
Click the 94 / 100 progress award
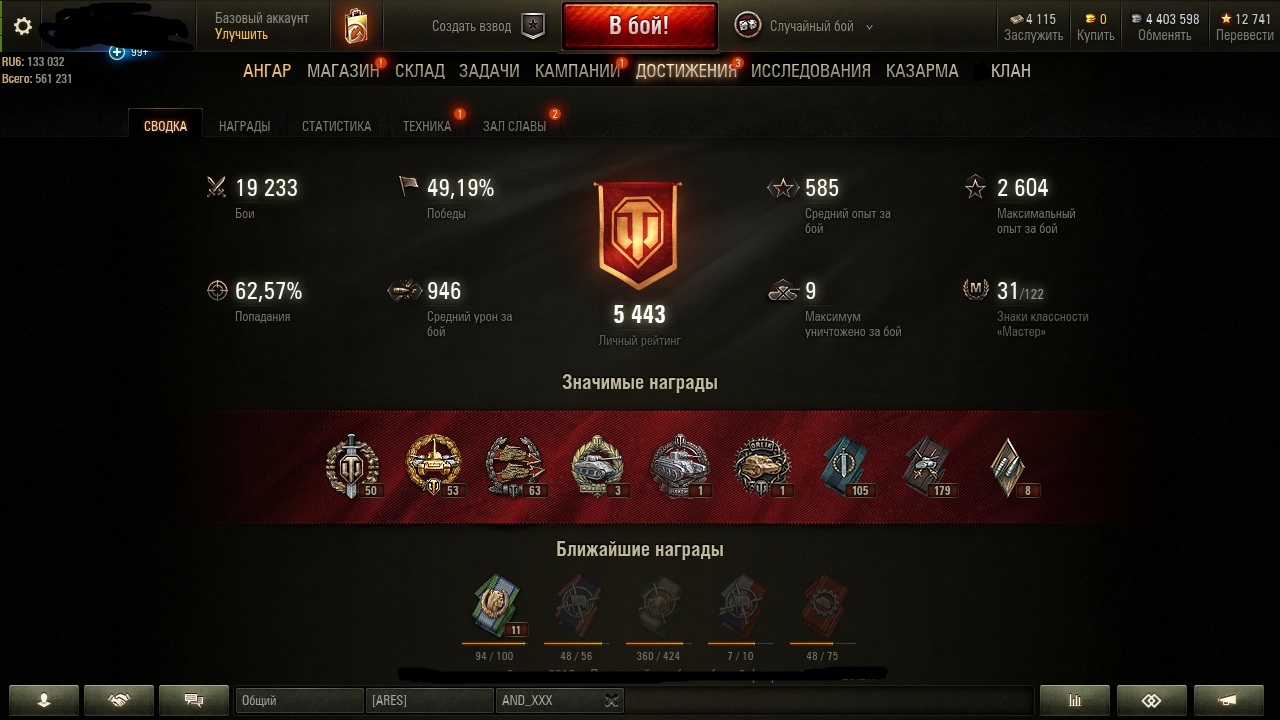tap(494, 611)
